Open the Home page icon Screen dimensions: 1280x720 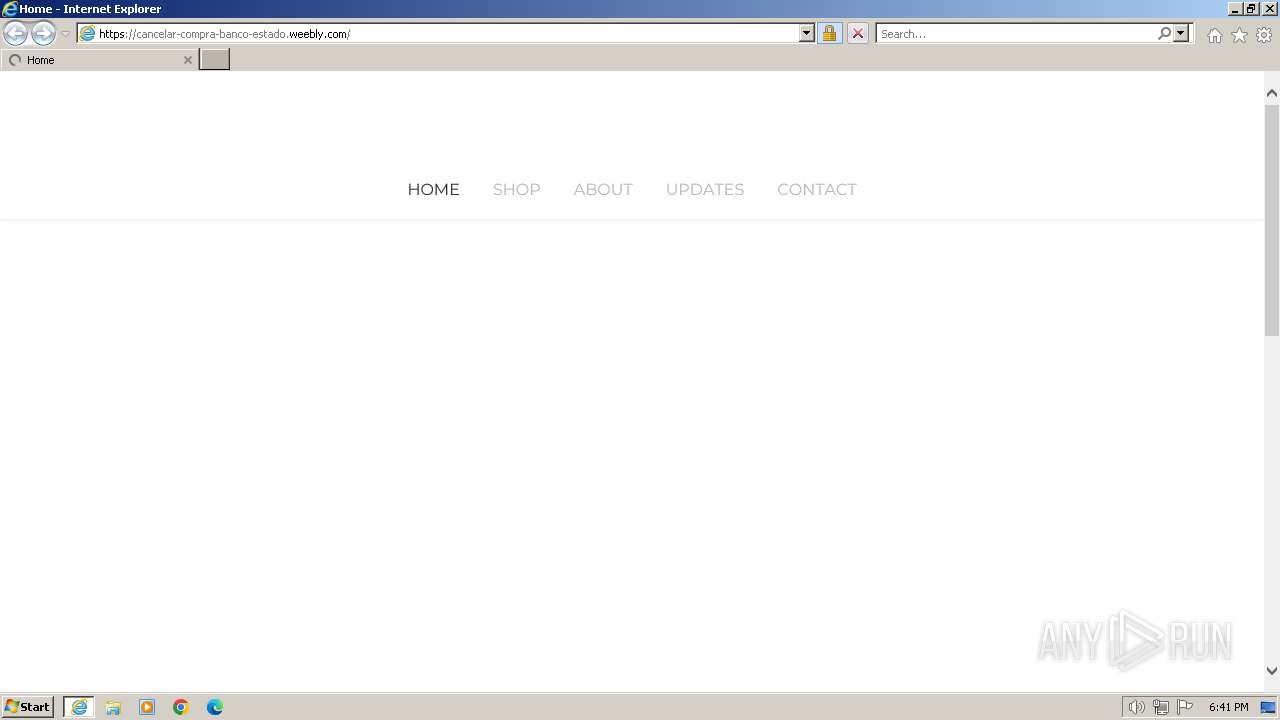(x=1214, y=35)
